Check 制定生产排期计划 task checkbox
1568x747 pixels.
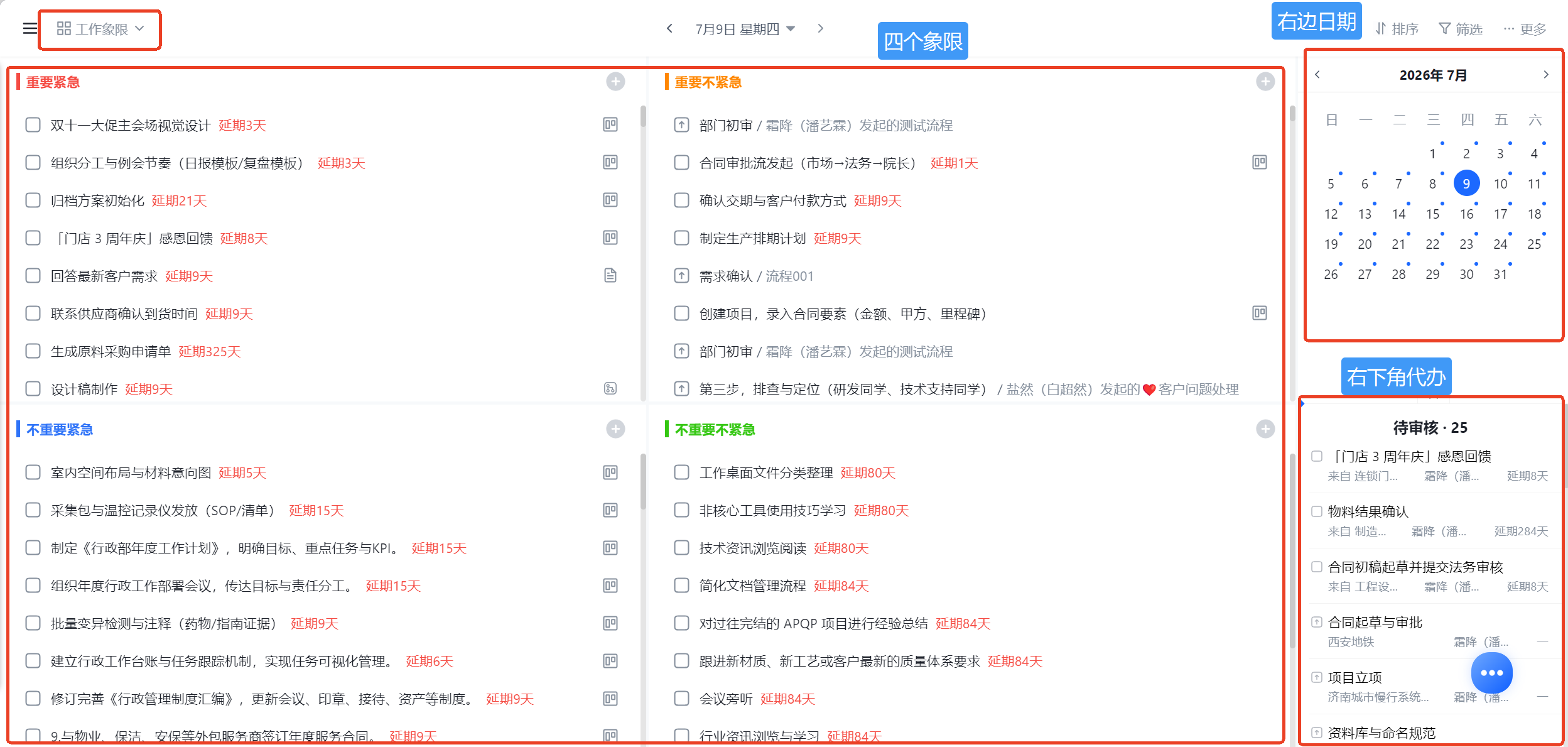(681, 238)
